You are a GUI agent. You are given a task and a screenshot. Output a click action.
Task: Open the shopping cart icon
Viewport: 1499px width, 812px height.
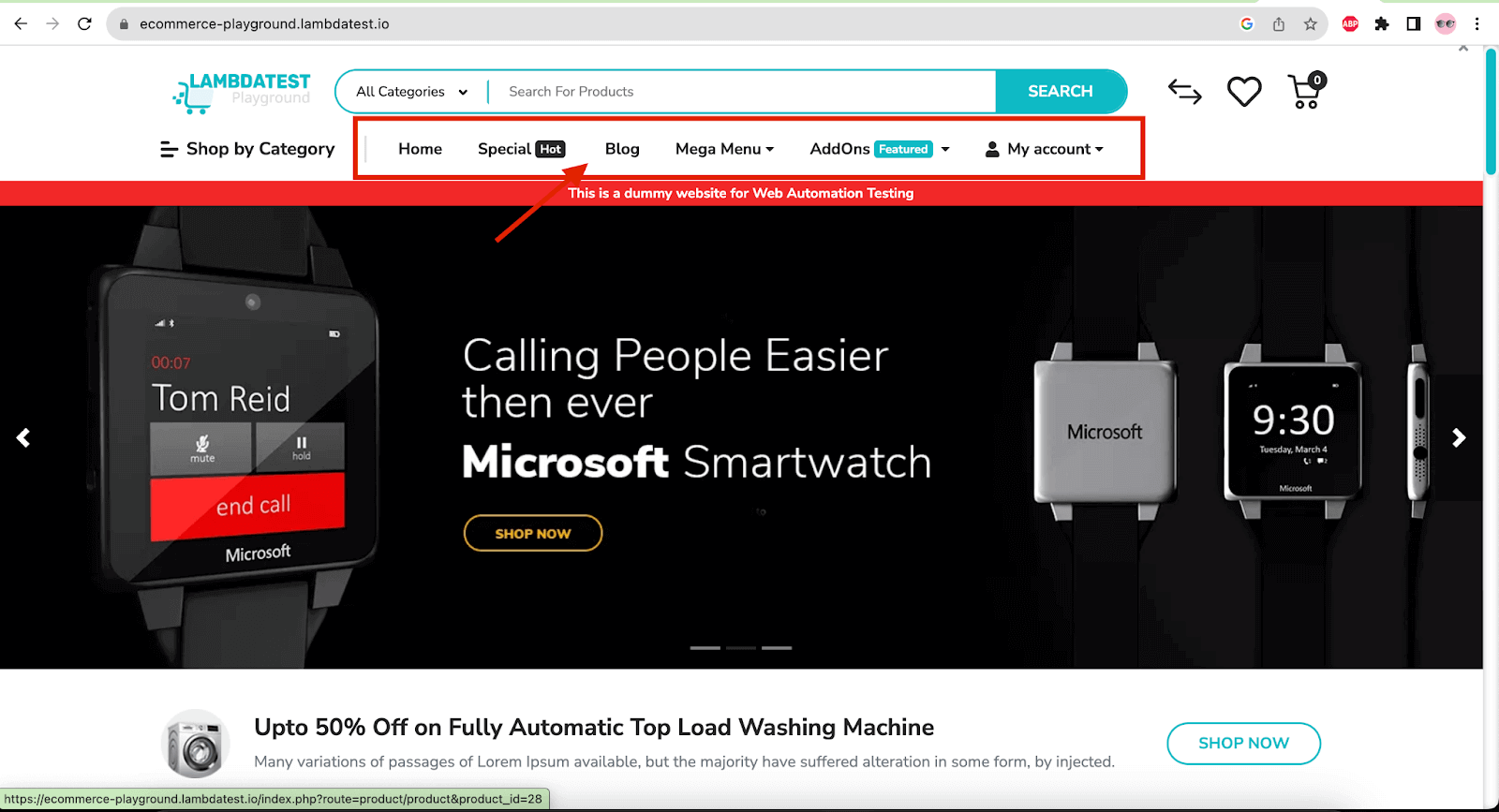1306,91
